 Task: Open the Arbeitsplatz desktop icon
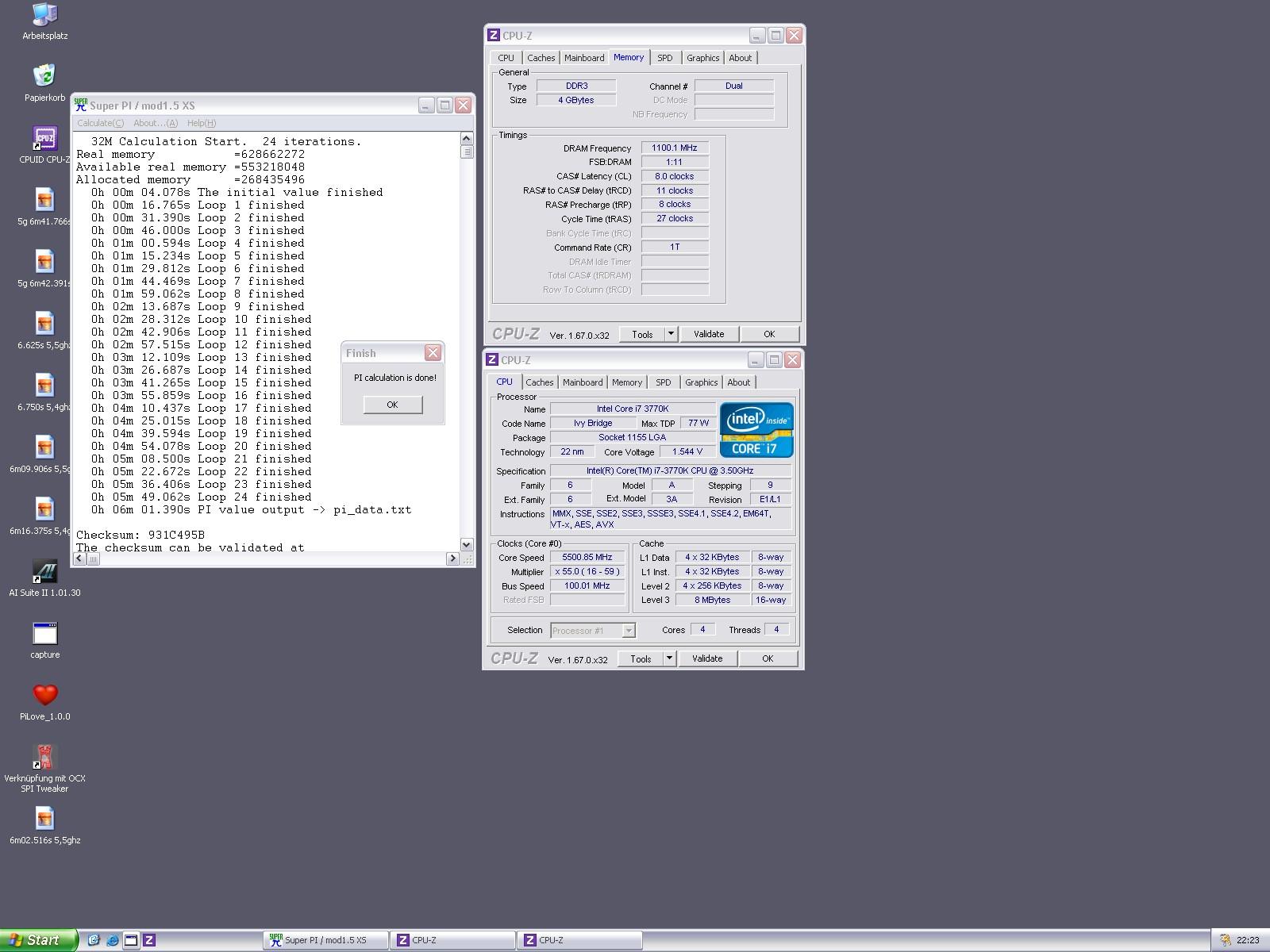[44, 14]
